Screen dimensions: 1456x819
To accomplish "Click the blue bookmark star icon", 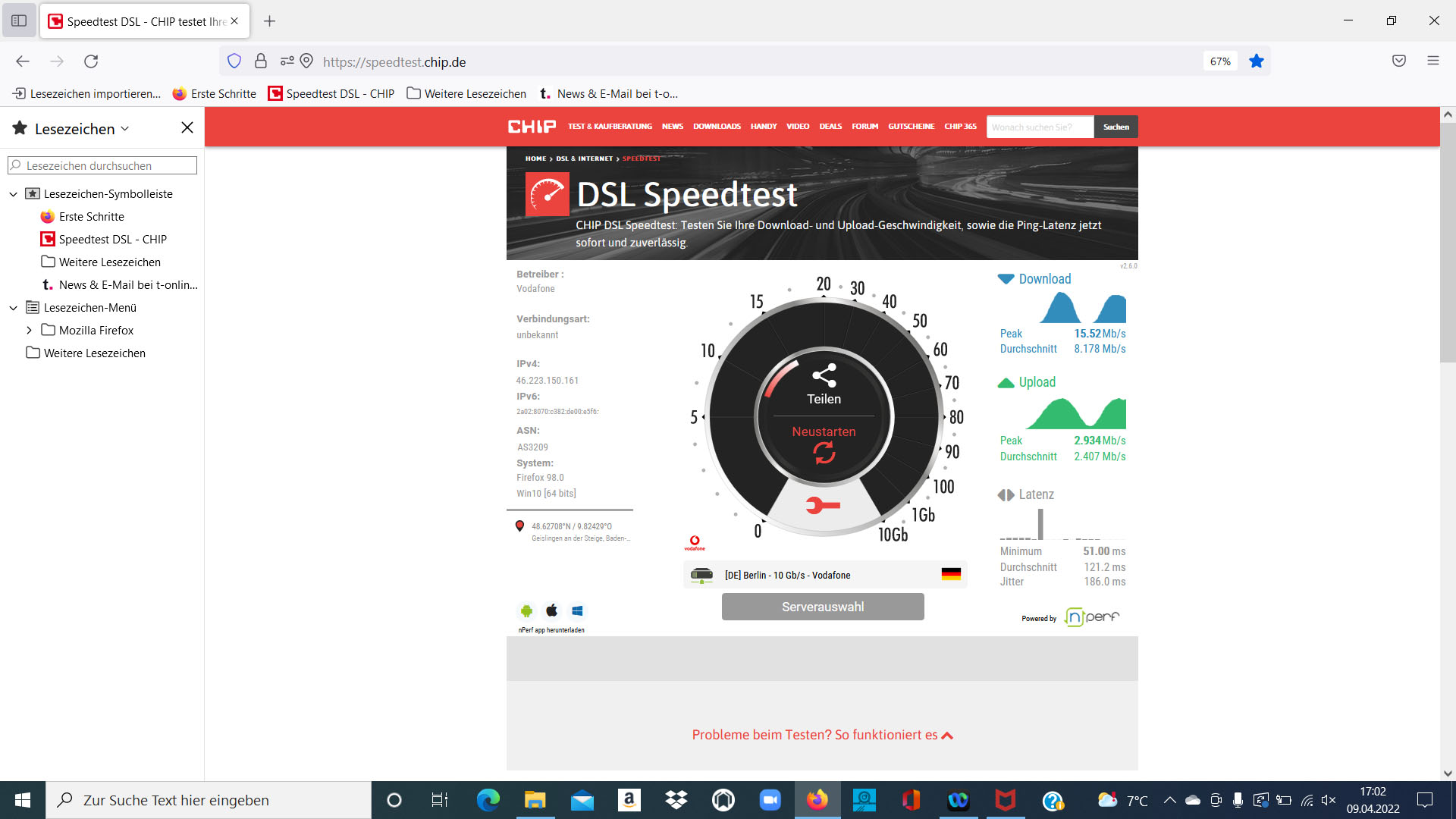I will 1257,61.
